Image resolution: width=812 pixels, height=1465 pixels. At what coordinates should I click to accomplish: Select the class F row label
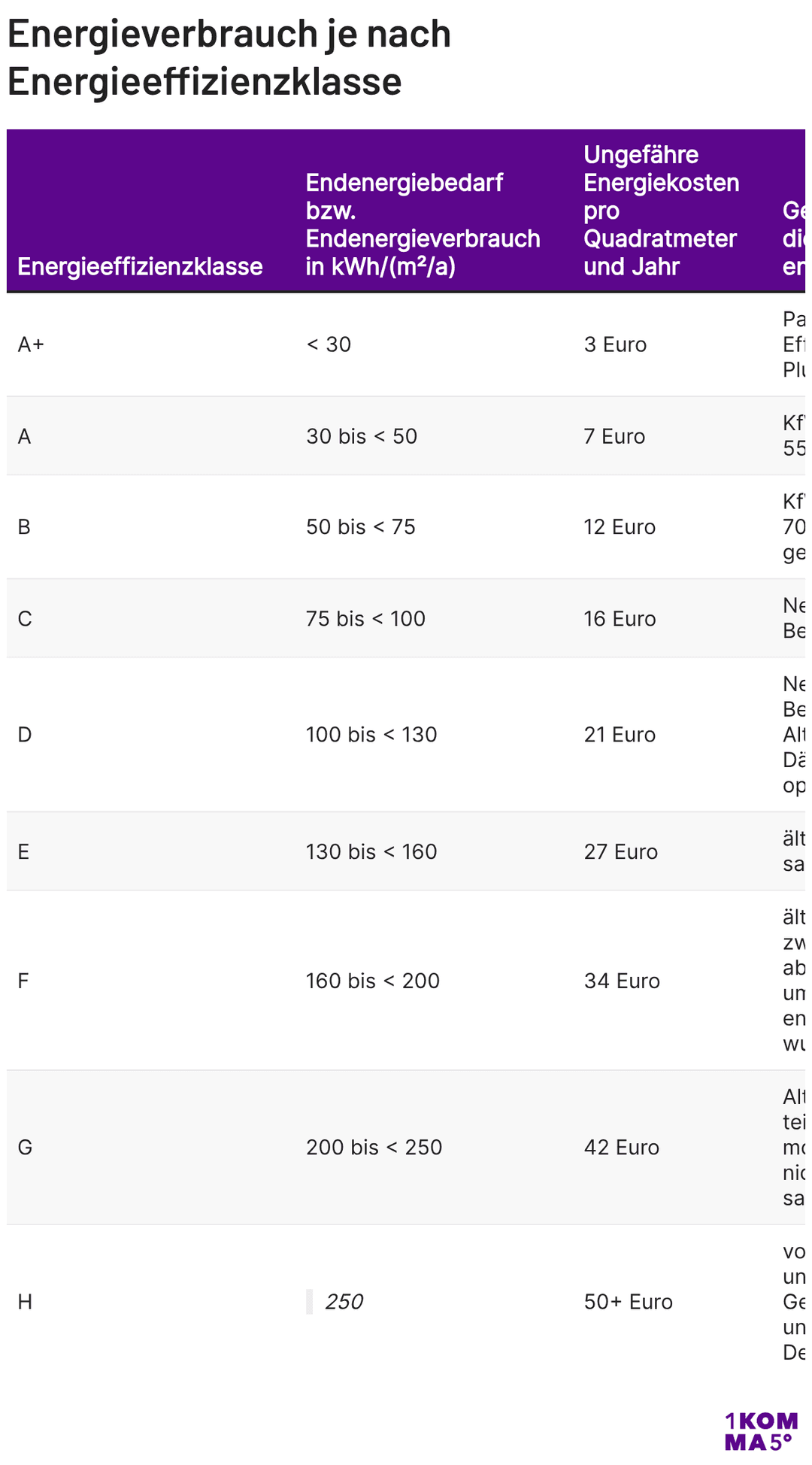click(23, 981)
